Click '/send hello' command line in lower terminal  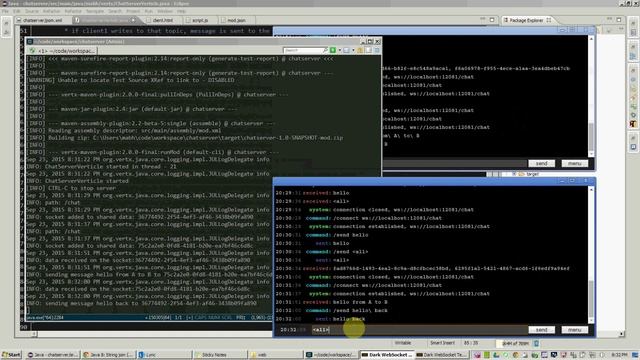point(351,235)
